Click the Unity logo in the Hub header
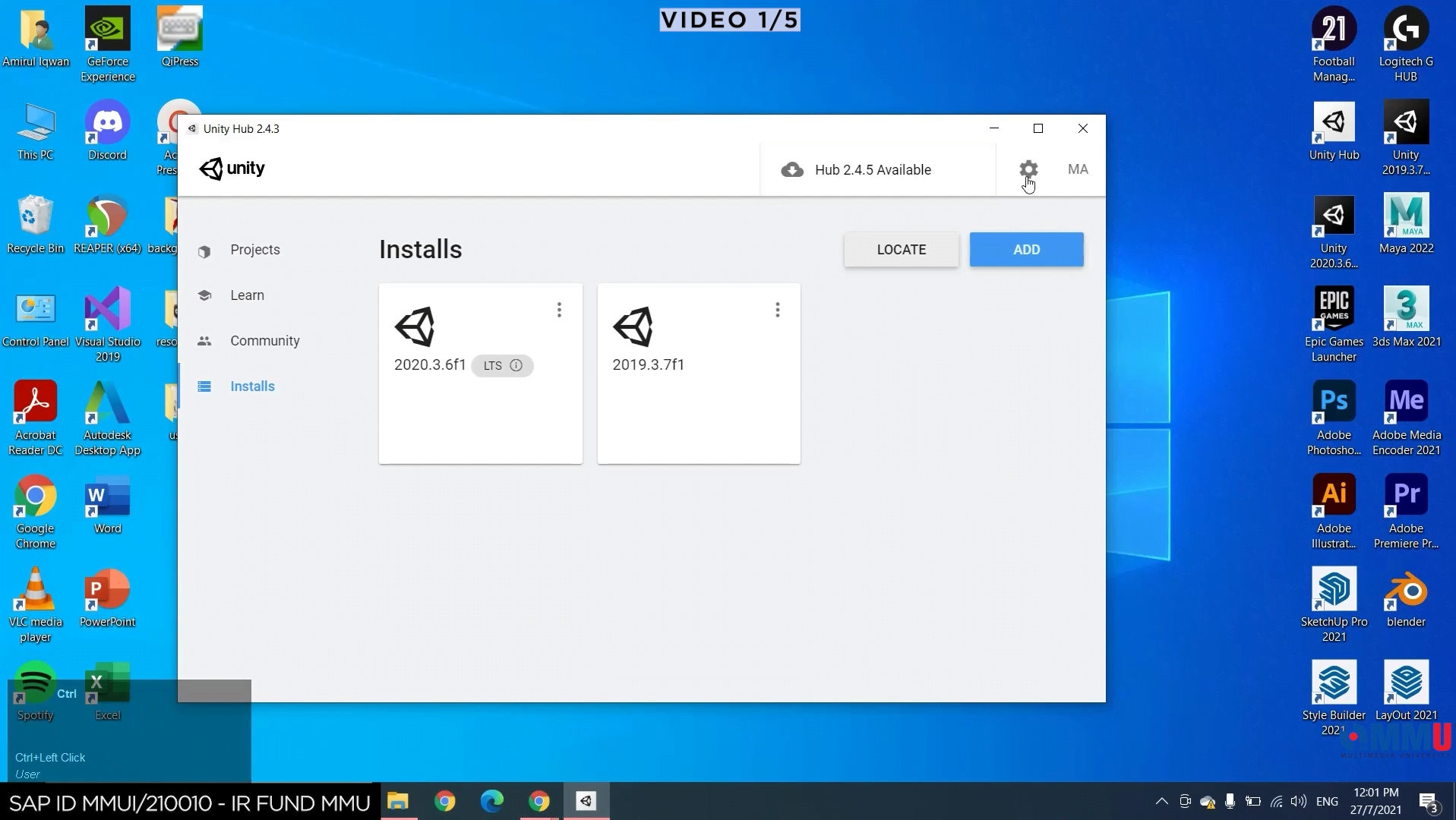This screenshot has width=1456, height=820. [232, 169]
